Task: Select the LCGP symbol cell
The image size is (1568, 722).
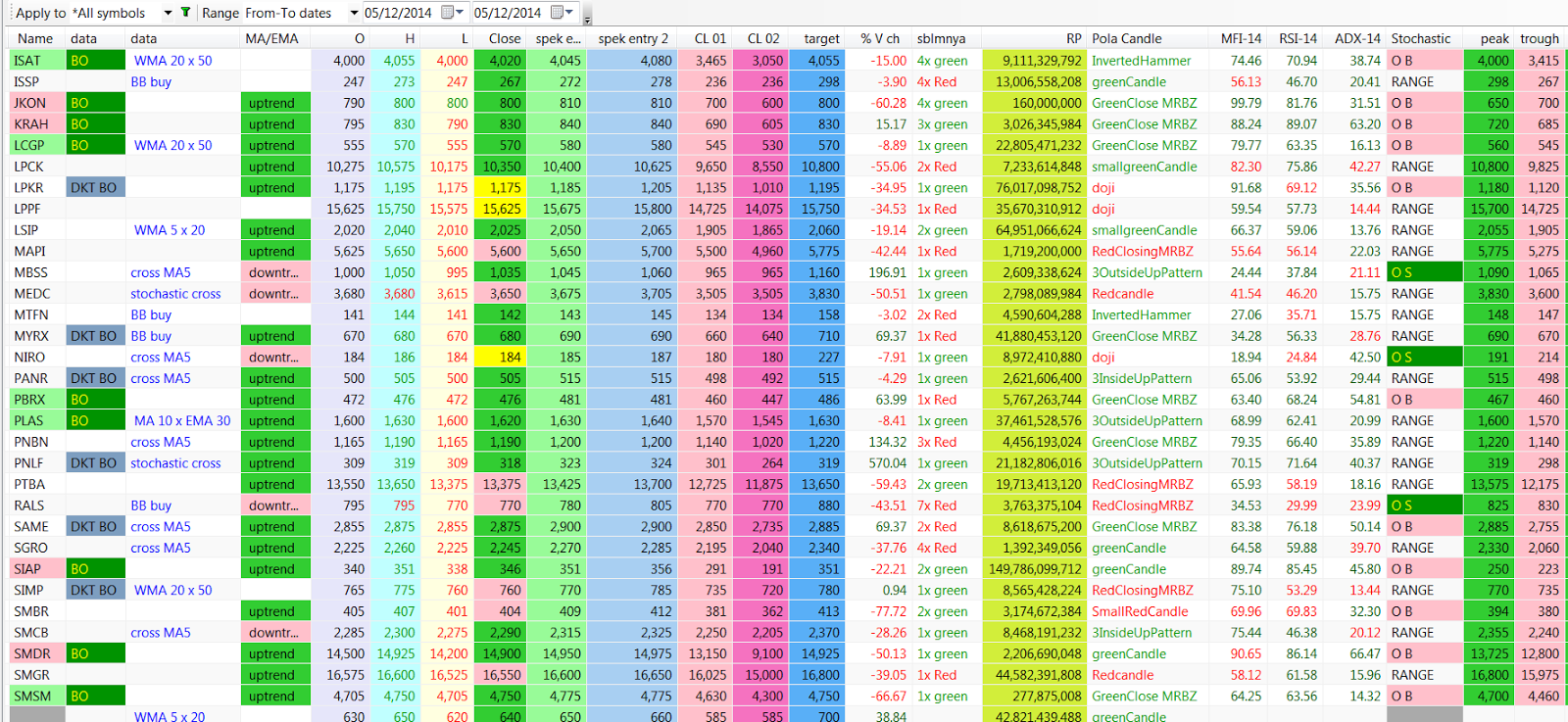Action: tap(36, 145)
